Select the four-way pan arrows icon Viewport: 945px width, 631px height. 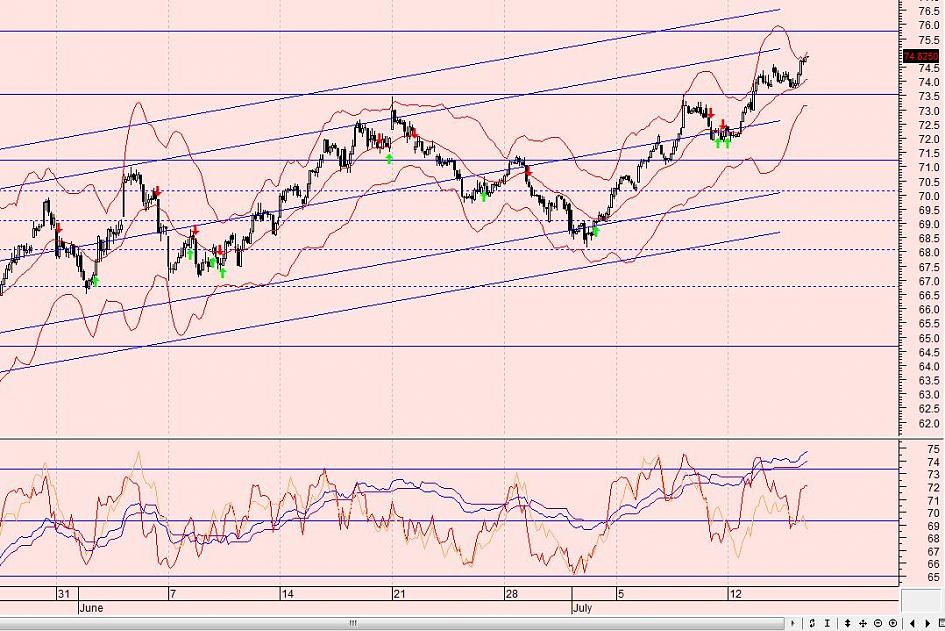coord(863,623)
